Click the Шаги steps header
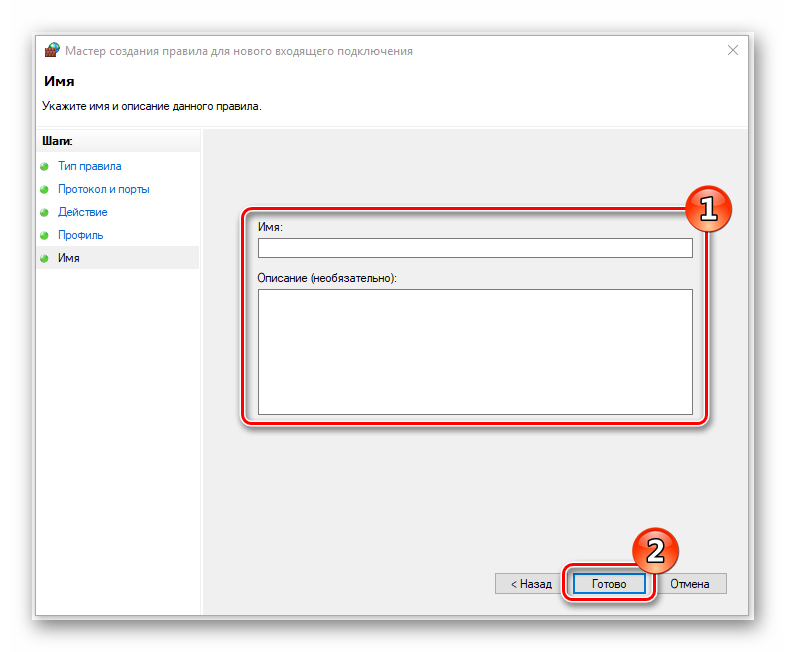The image size is (786, 652). [57, 141]
